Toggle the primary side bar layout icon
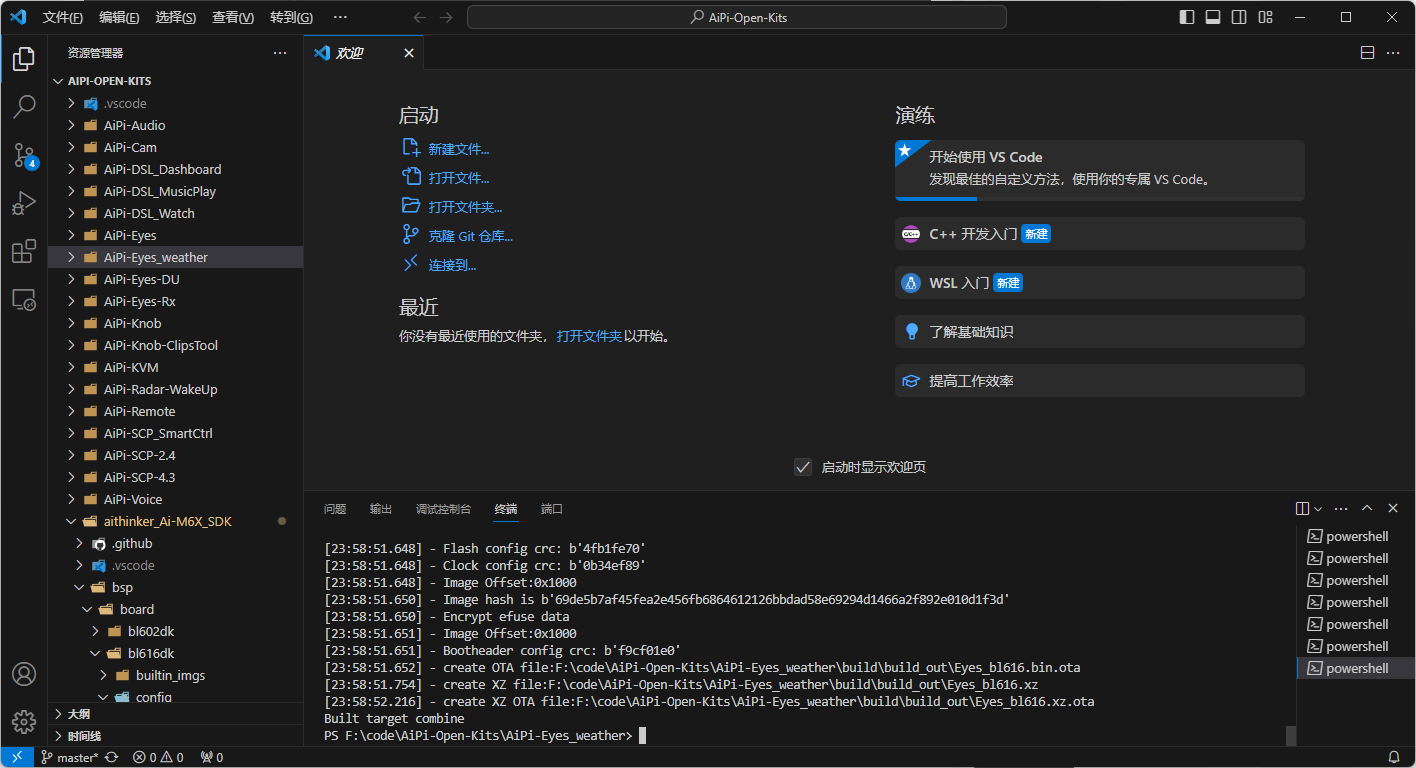 click(x=1187, y=17)
